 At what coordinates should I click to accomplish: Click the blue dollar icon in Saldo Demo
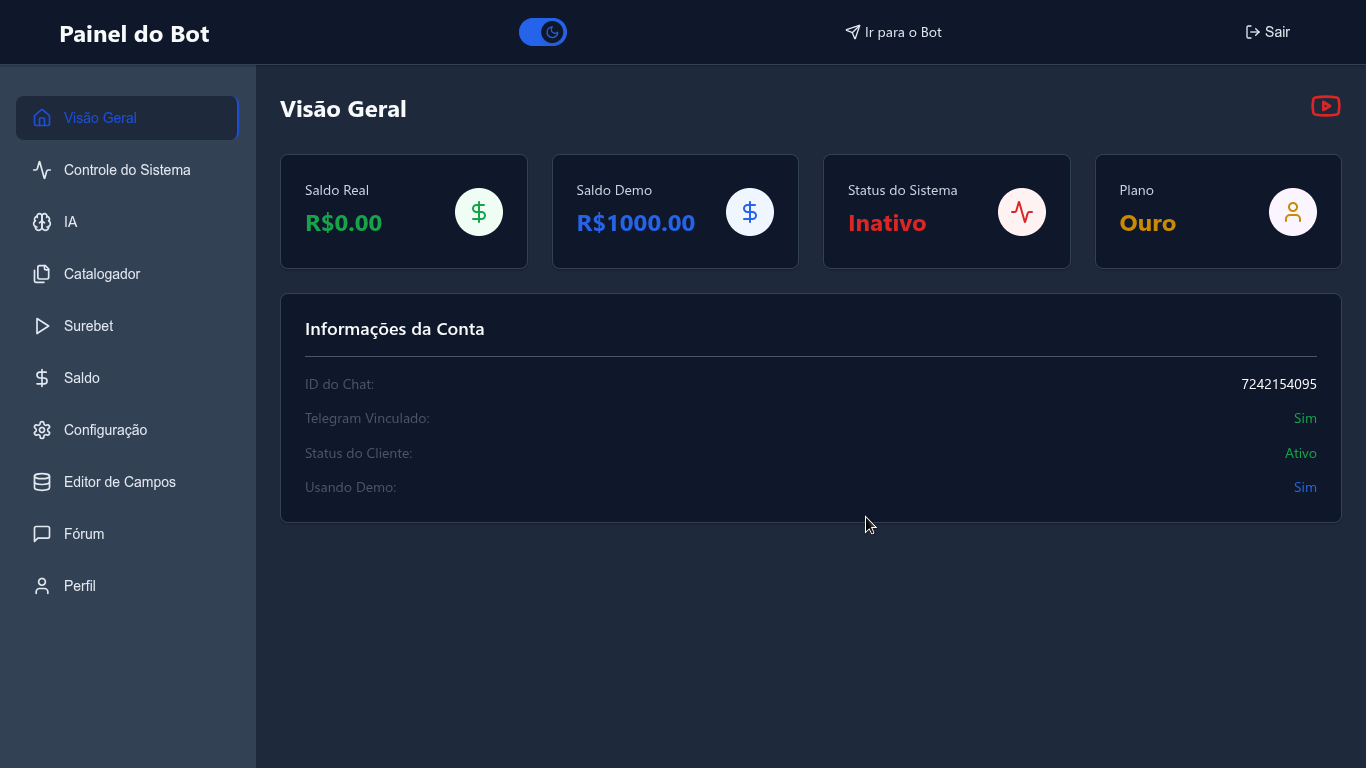coord(749,212)
